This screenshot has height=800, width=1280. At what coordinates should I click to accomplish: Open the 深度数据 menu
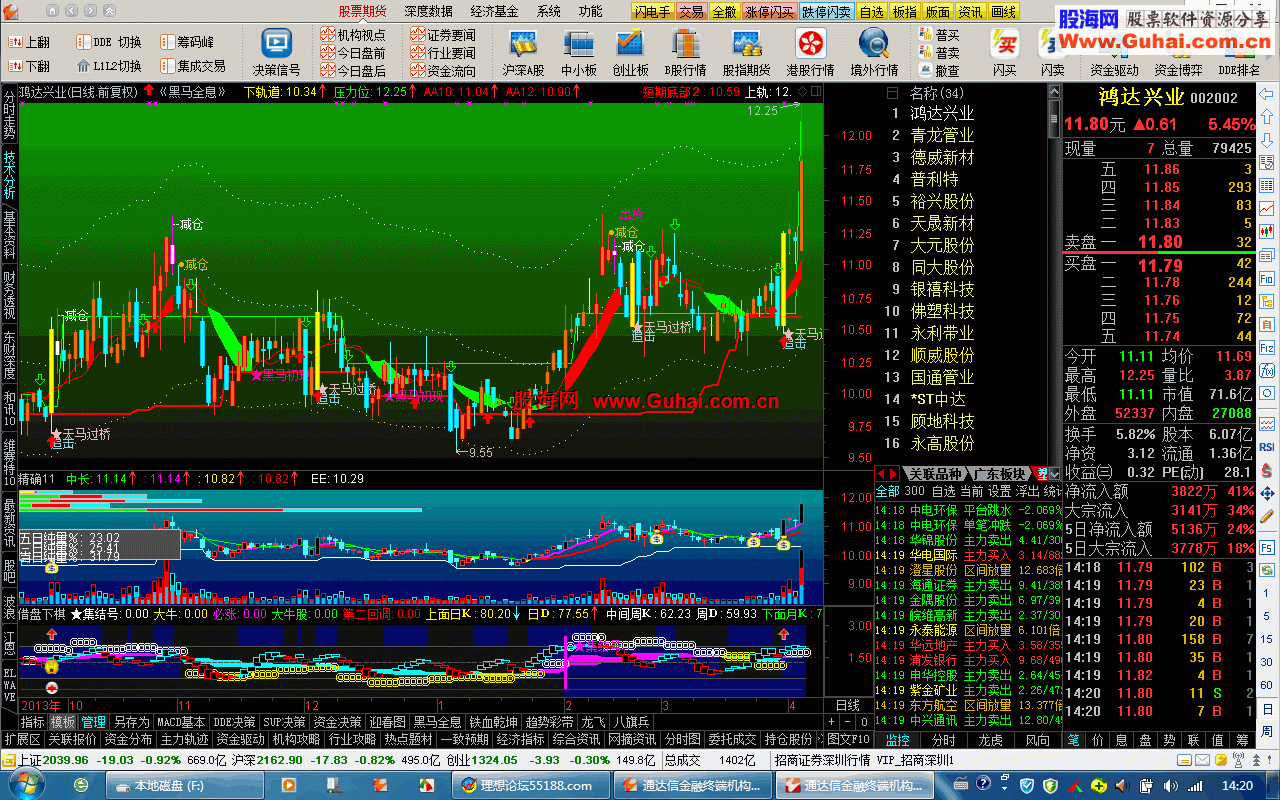[429, 11]
